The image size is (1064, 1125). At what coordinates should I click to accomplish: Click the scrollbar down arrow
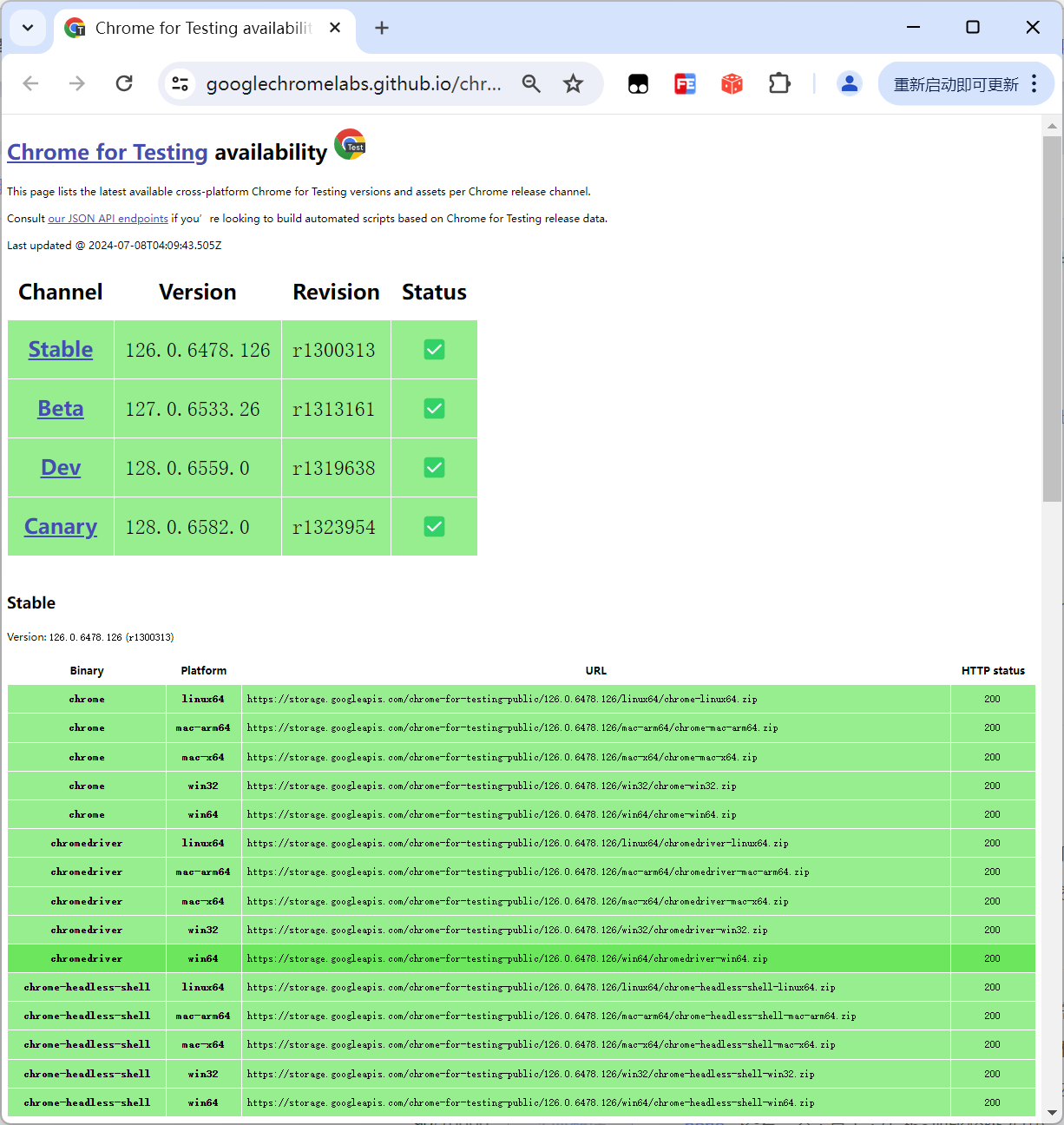[1052, 1112]
